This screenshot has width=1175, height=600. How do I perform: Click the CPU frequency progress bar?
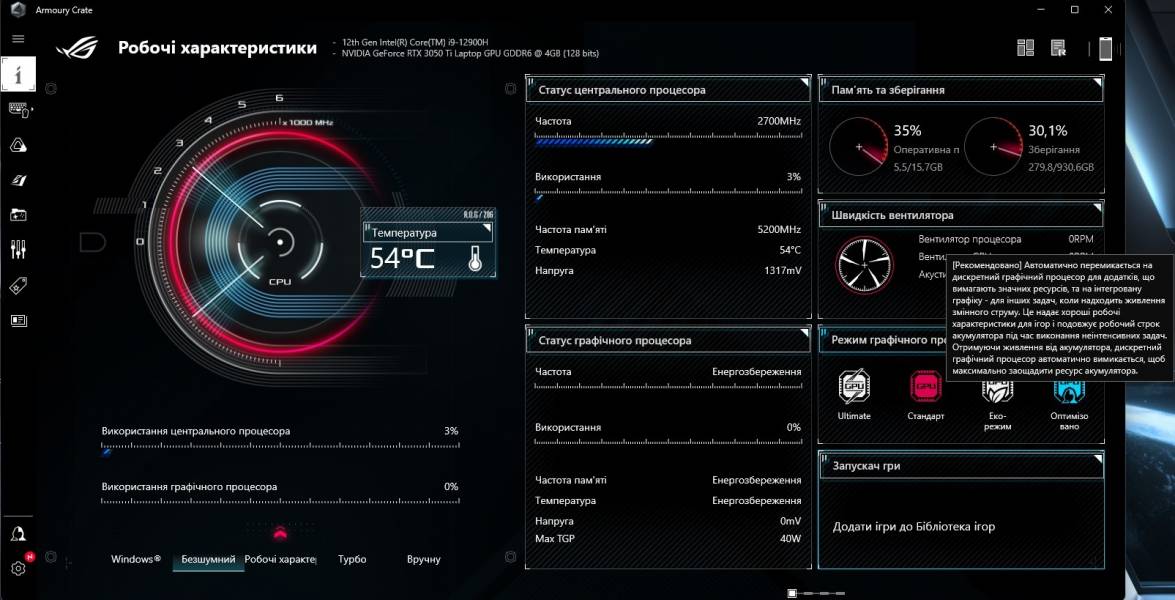click(668, 139)
